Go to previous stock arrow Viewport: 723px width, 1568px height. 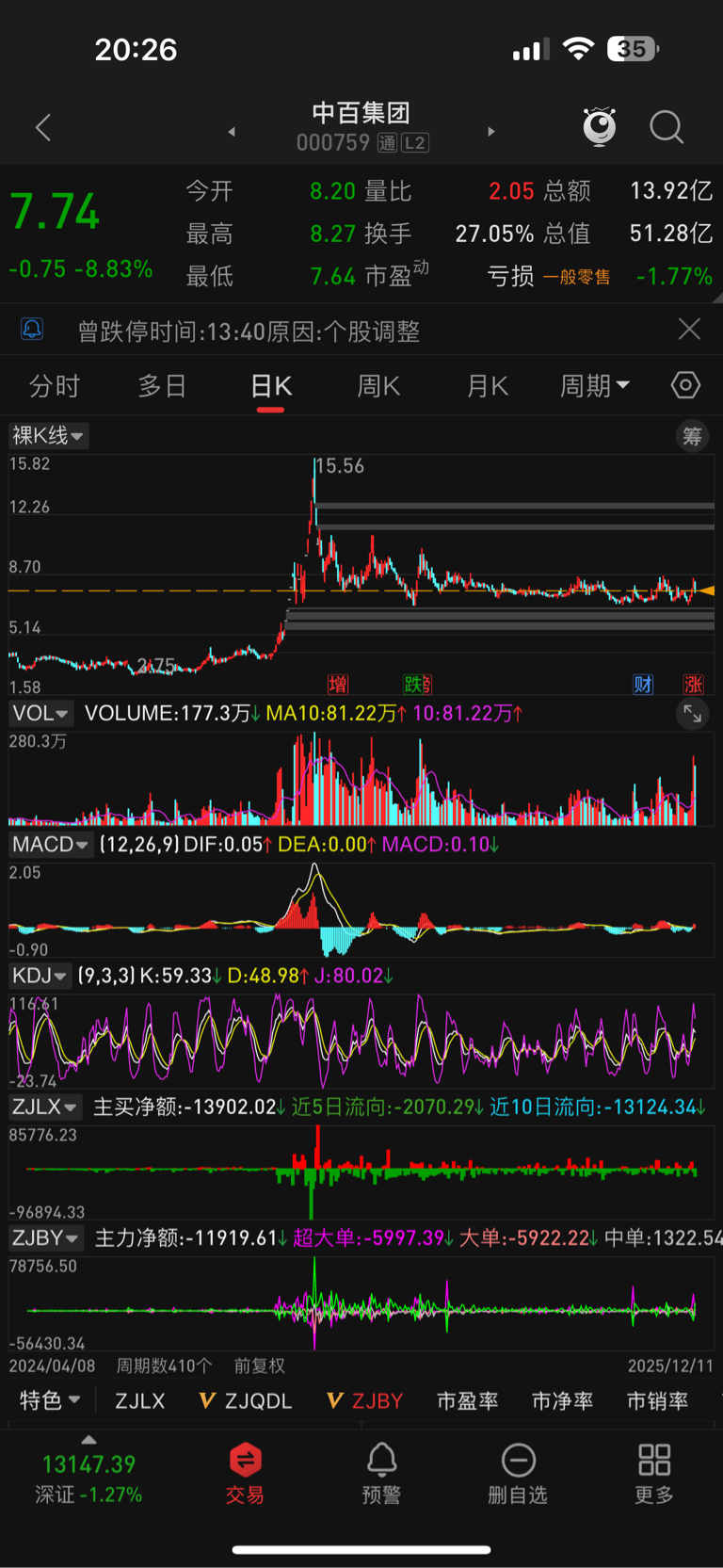tap(232, 132)
